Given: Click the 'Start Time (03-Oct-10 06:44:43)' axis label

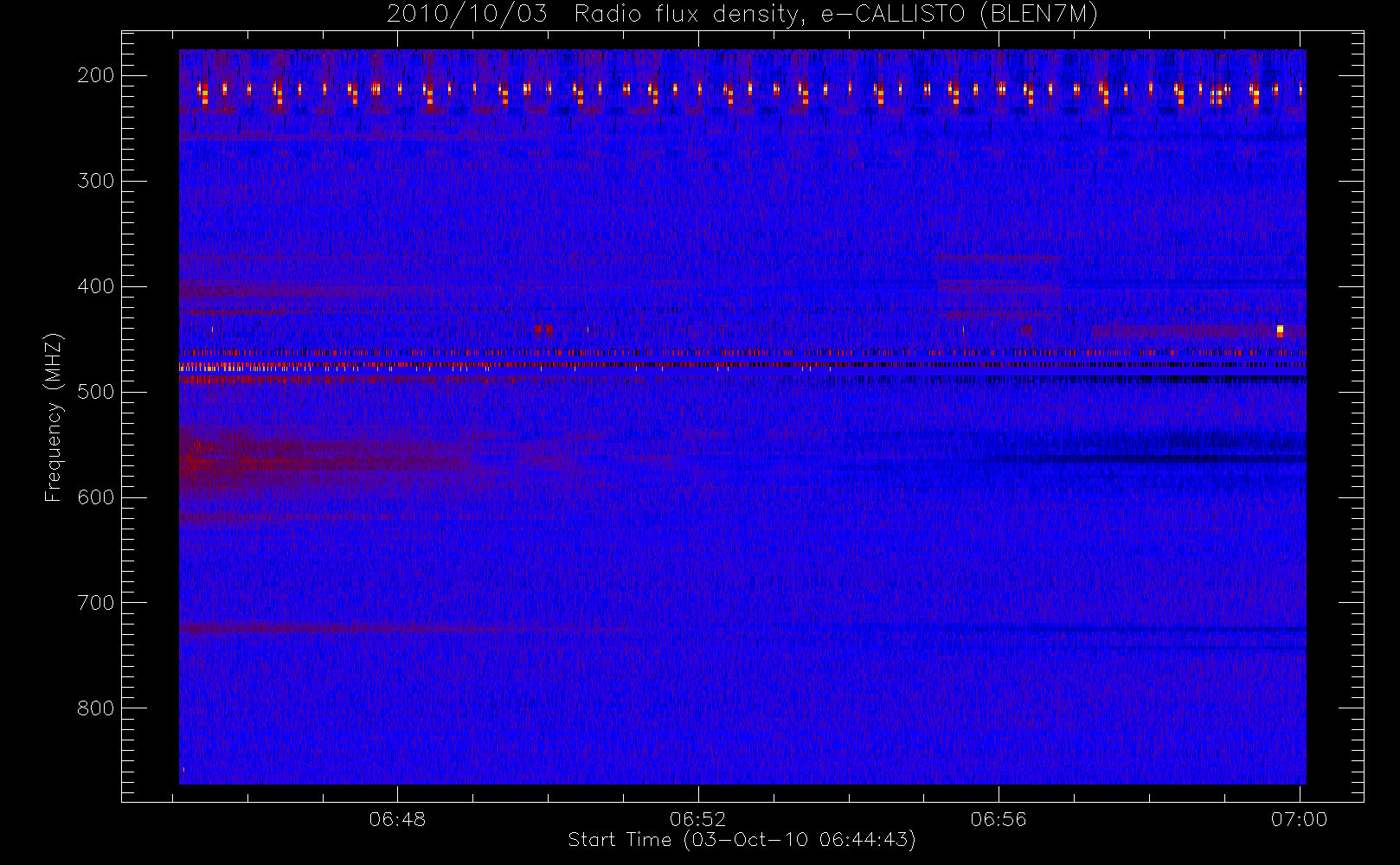Looking at the screenshot, I should pos(742,840).
